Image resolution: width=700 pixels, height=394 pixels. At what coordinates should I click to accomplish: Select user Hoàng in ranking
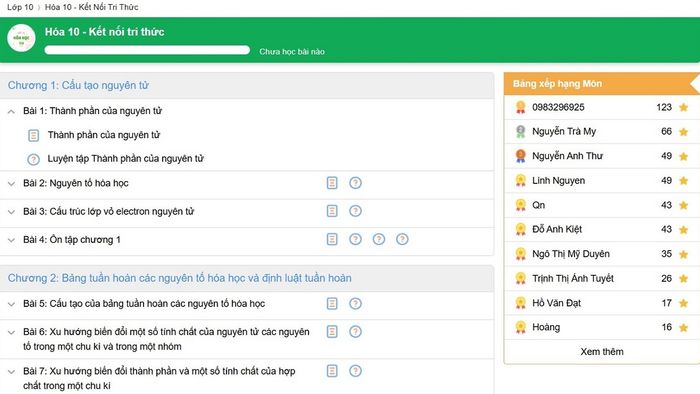pos(546,327)
